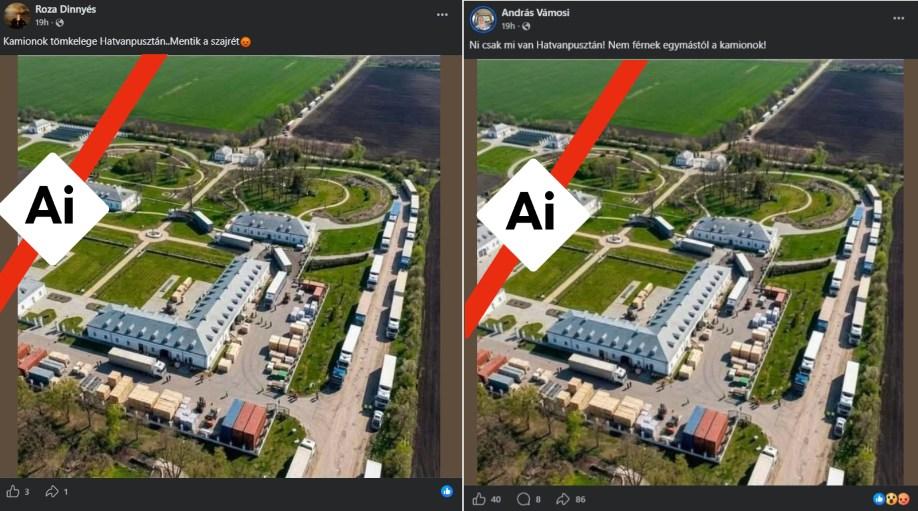Click public globe icon on András's post
The height and width of the screenshot is (511, 918).
pyautogui.click(x=526, y=26)
